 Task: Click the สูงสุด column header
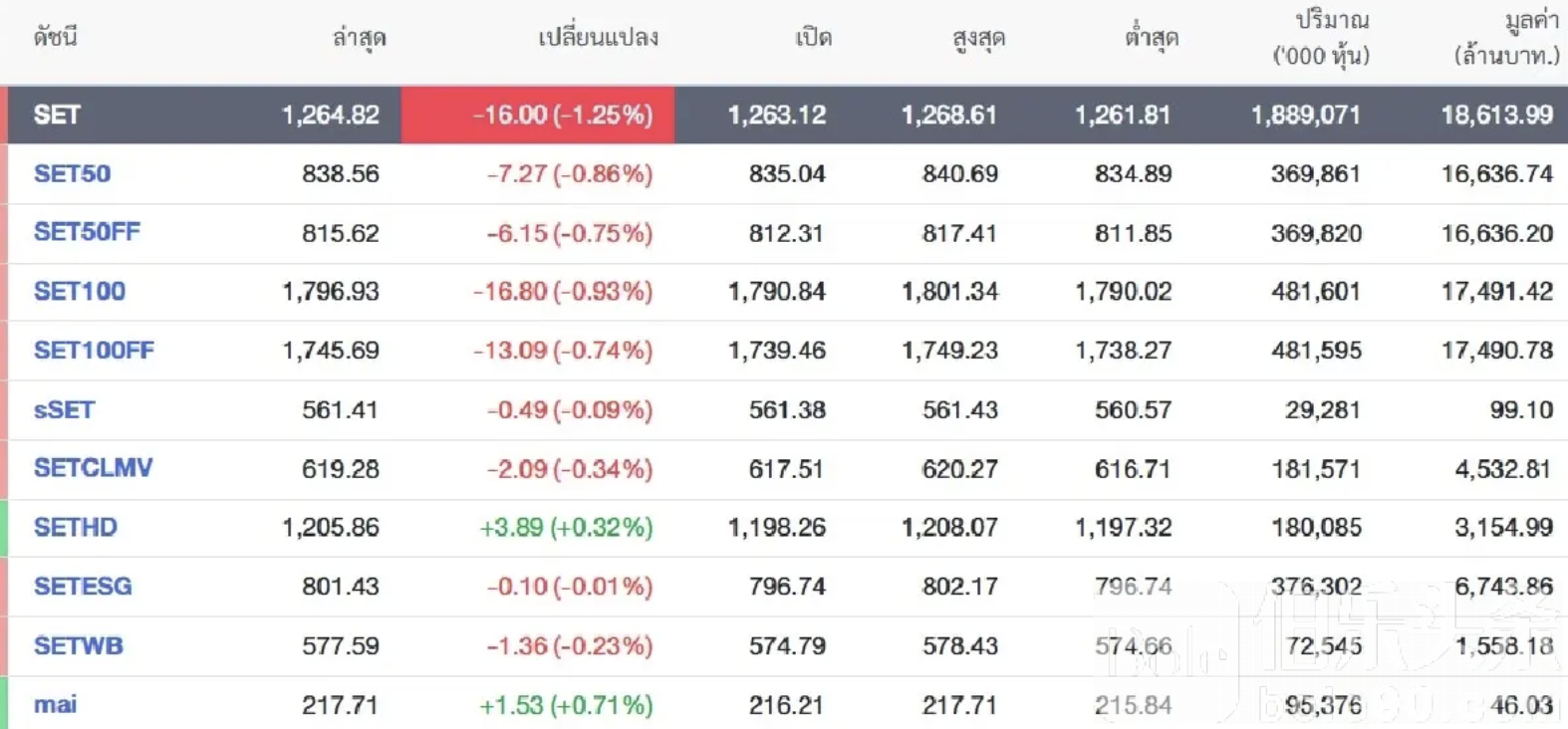point(978,38)
